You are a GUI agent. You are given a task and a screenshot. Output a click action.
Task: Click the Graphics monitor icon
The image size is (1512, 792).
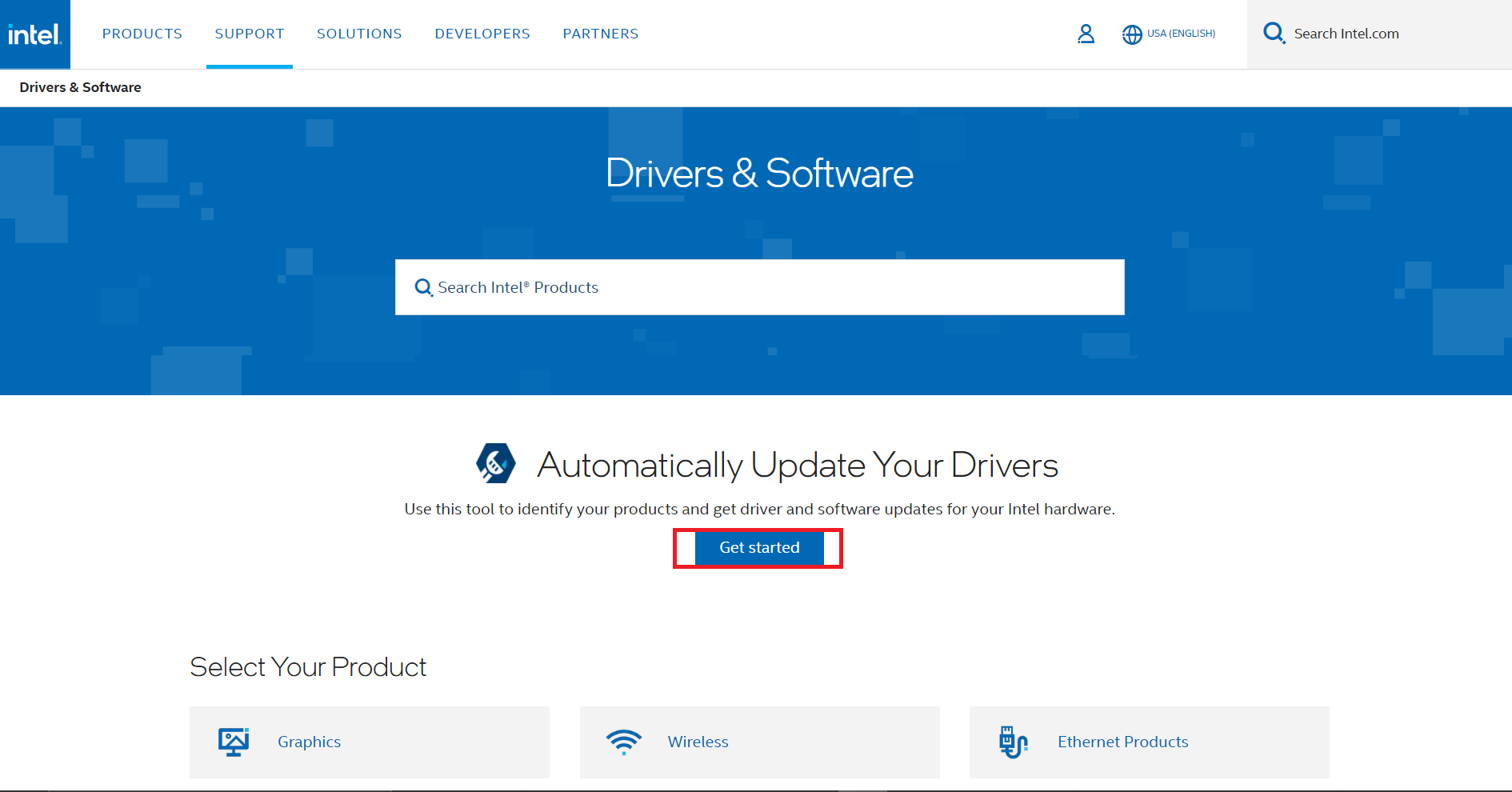pos(234,742)
